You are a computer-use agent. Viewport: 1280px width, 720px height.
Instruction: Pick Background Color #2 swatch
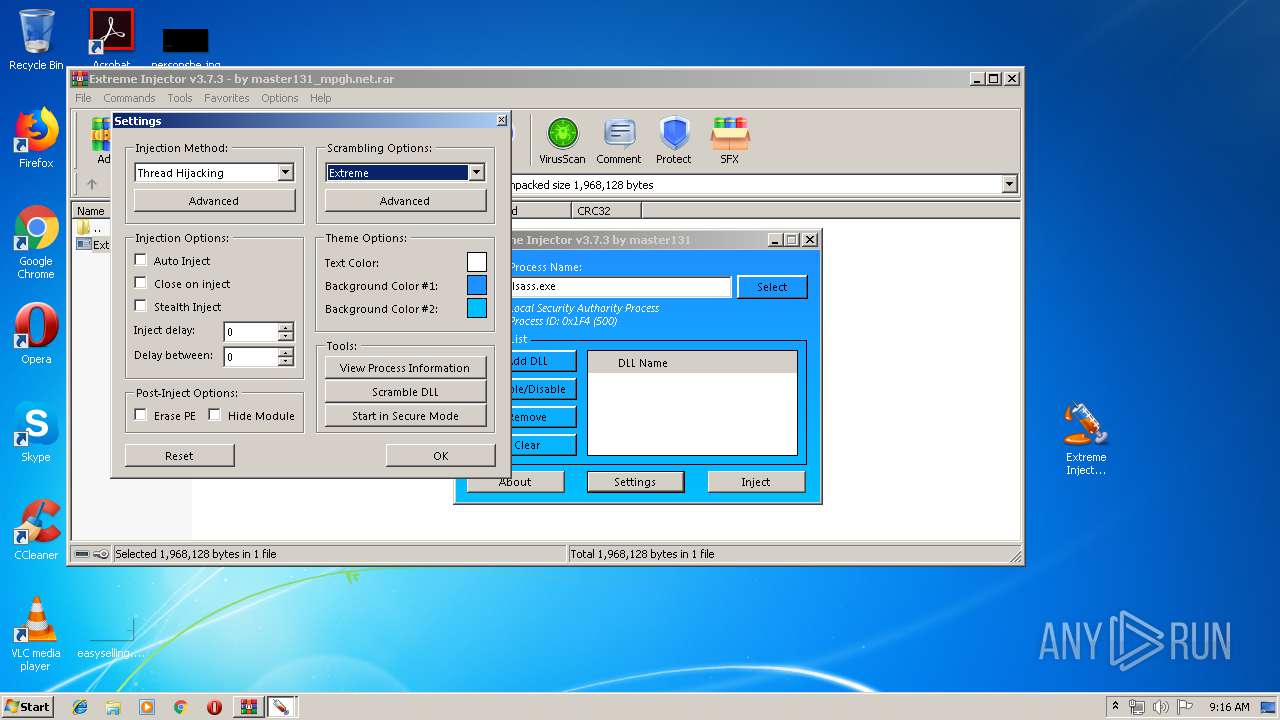[477, 308]
